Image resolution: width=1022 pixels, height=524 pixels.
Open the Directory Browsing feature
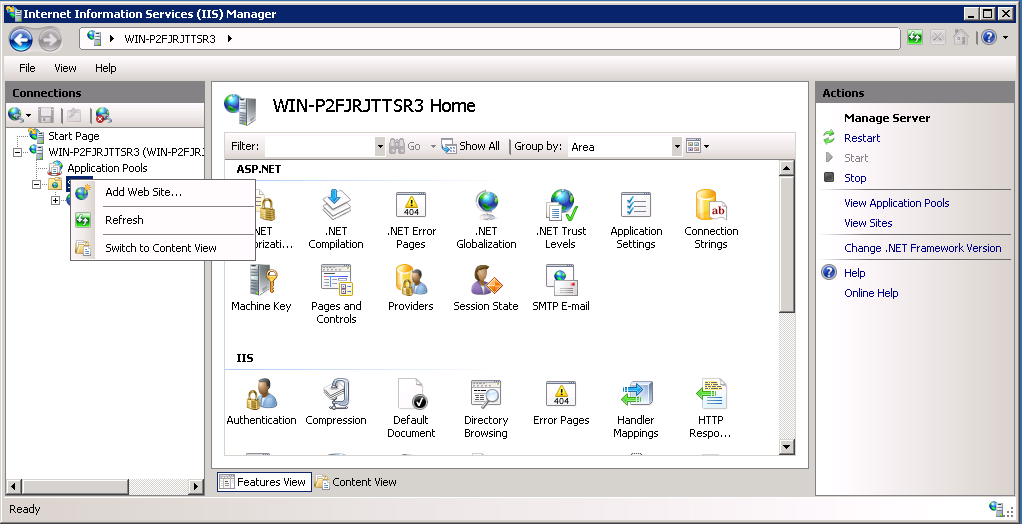click(486, 409)
